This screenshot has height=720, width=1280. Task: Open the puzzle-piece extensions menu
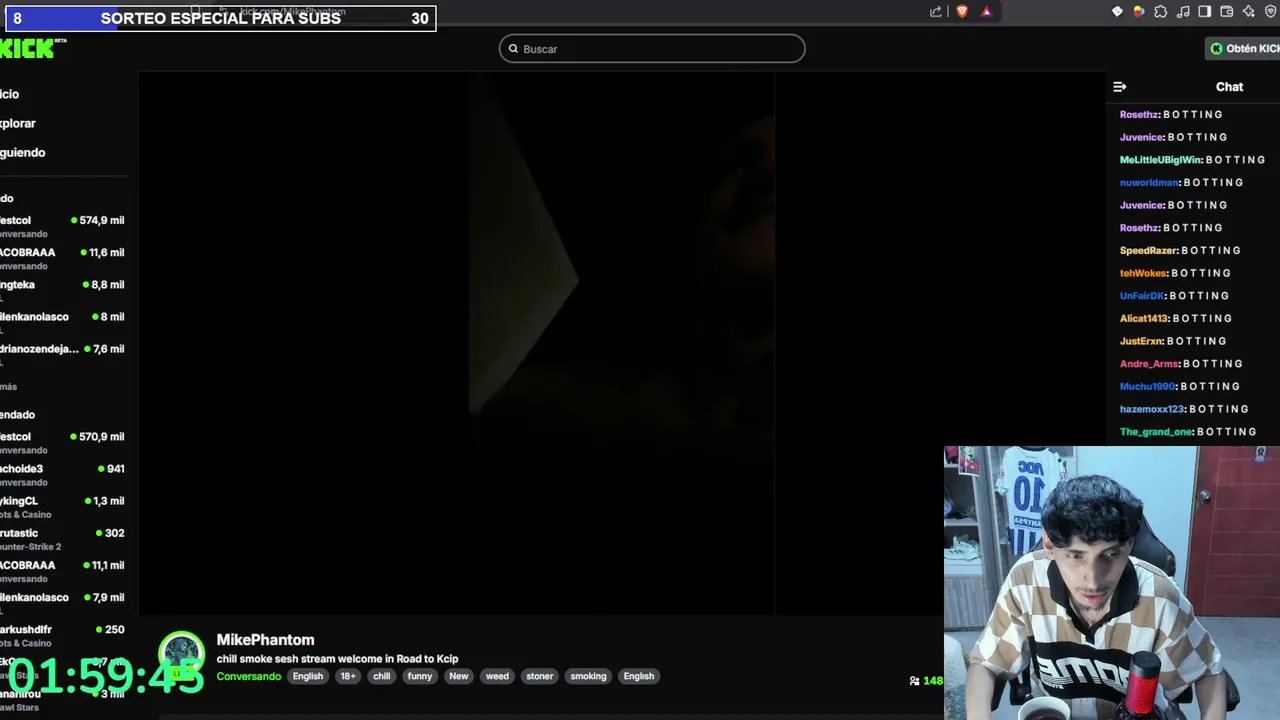1160,12
